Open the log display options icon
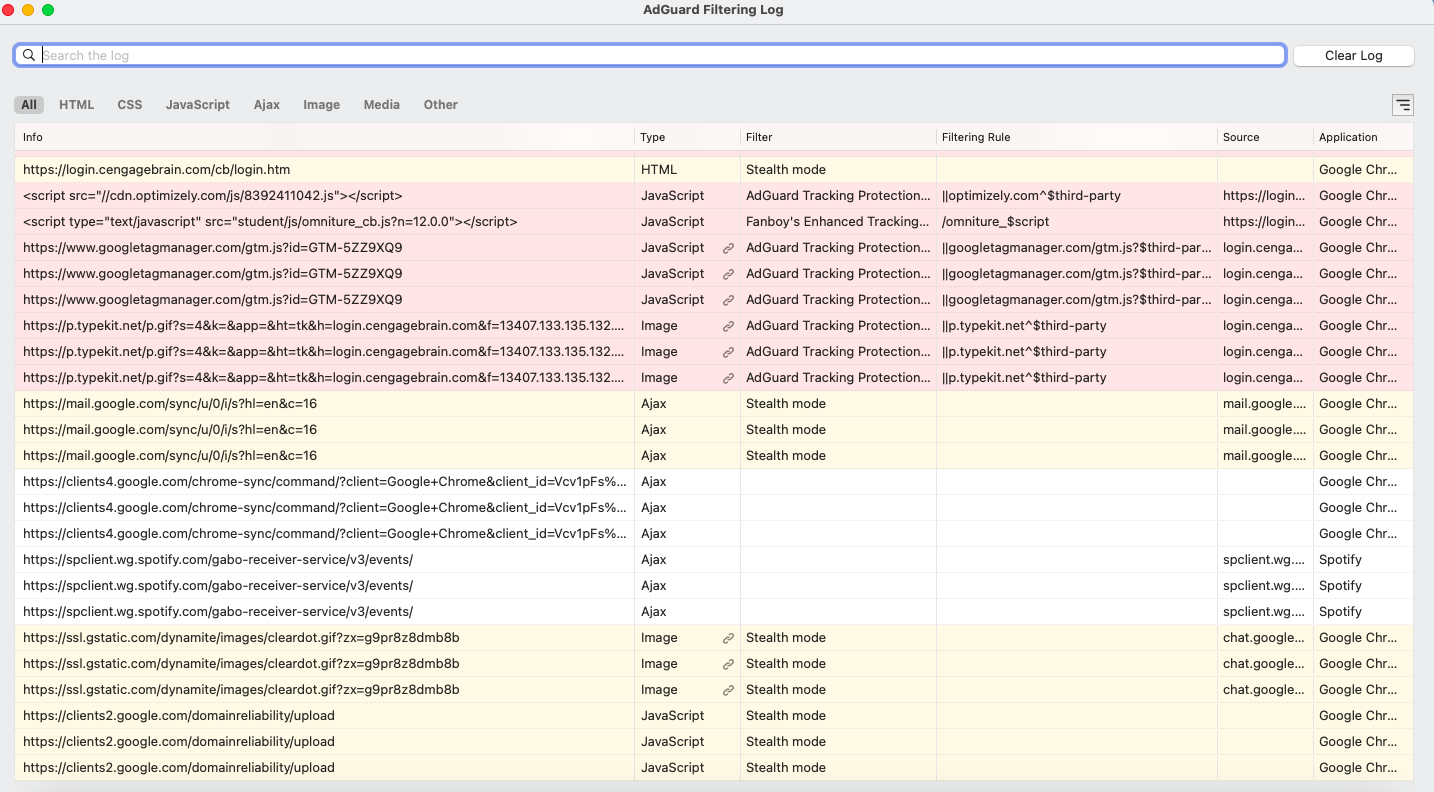The width and height of the screenshot is (1434, 792). 1402,104
